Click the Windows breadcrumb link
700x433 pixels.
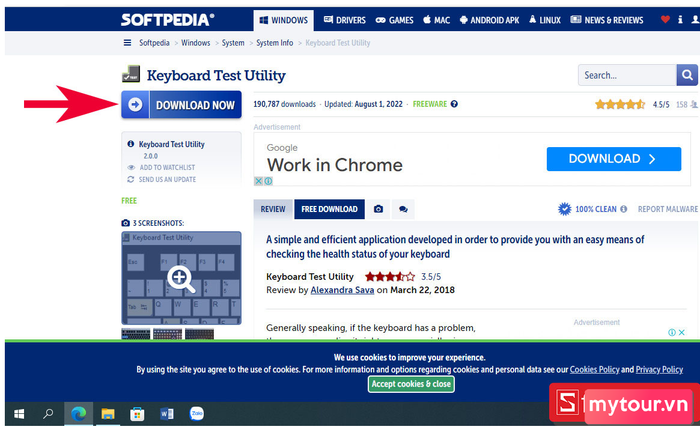196,43
